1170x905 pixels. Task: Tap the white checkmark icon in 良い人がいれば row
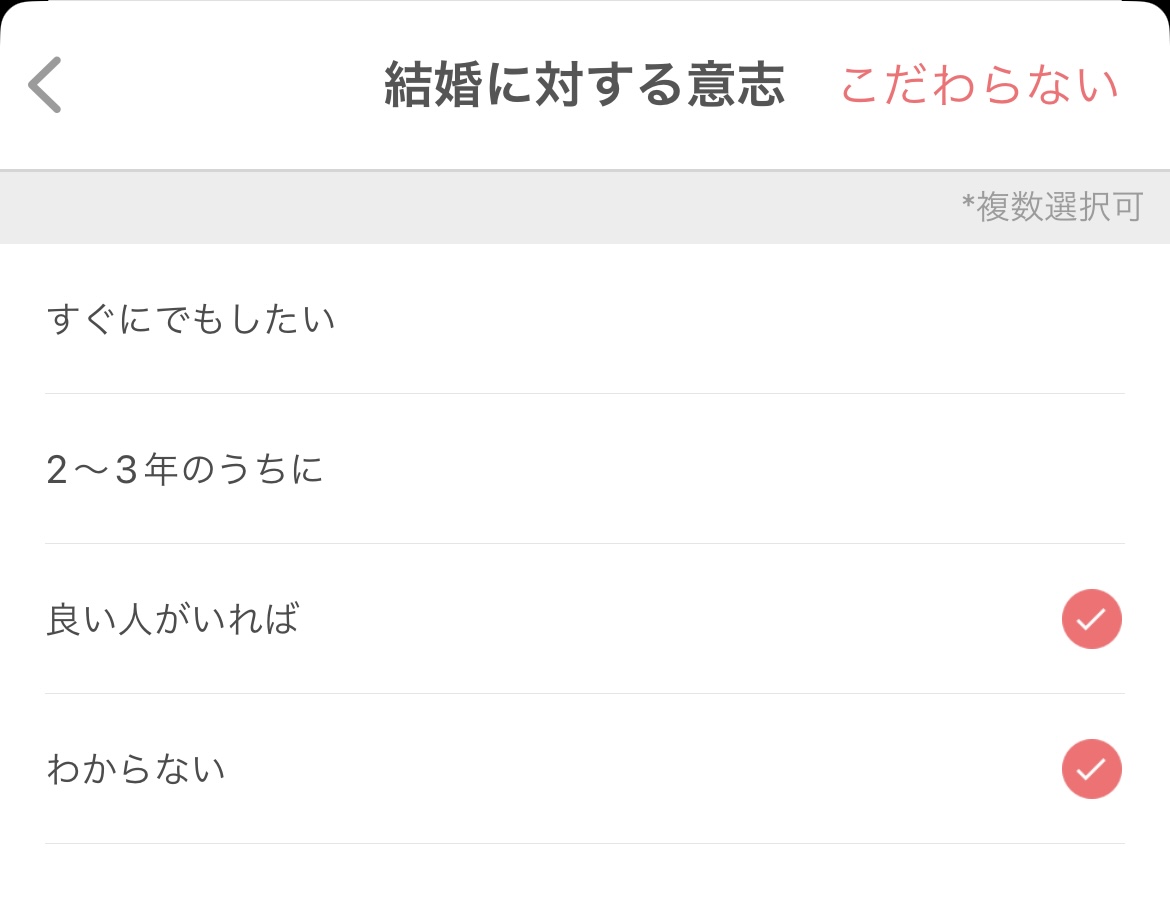click(1091, 619)
